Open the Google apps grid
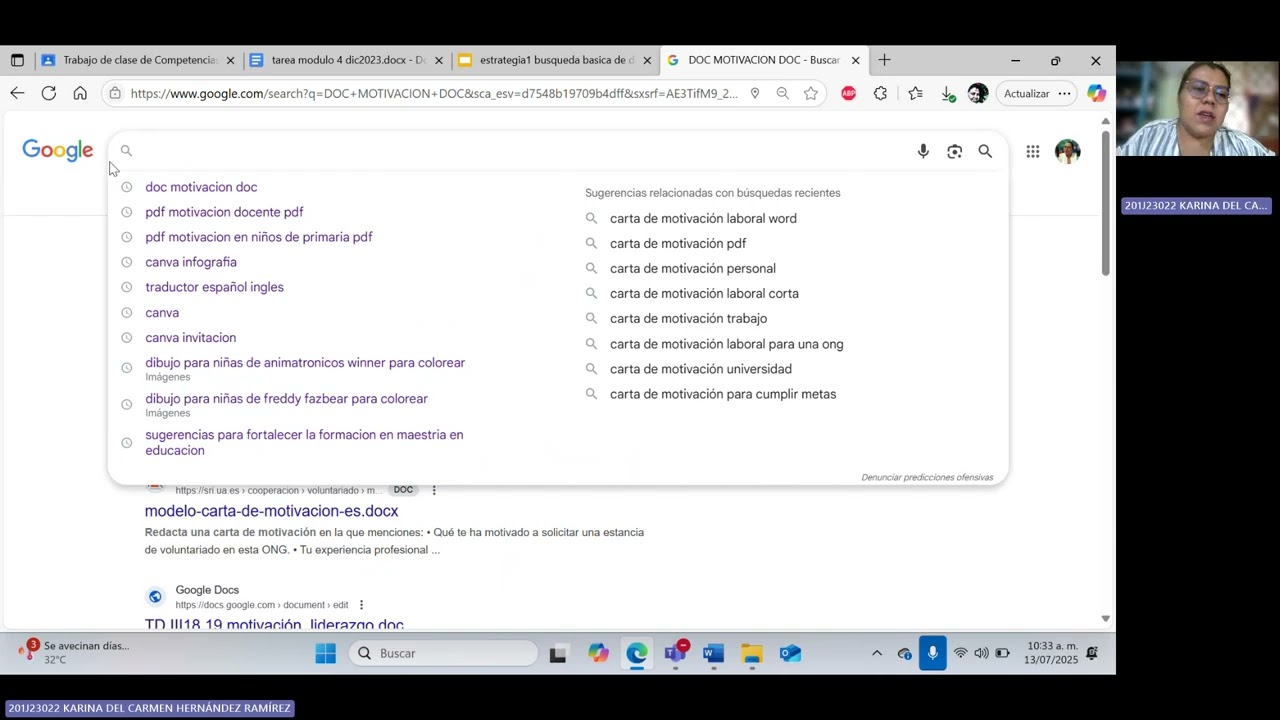 click(x=1033, y=152)
